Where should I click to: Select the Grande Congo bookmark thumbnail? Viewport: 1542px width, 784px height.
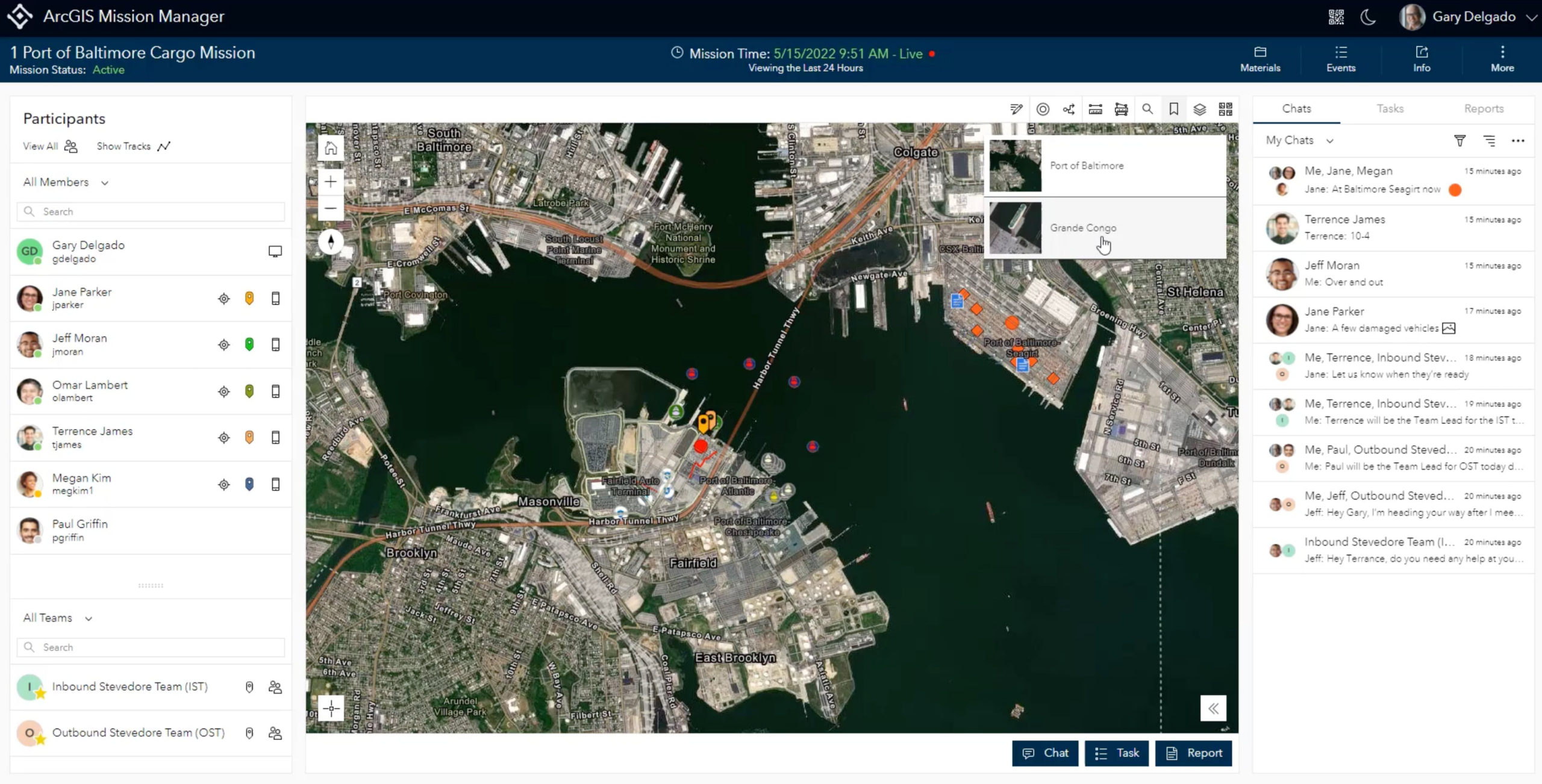1016,228
